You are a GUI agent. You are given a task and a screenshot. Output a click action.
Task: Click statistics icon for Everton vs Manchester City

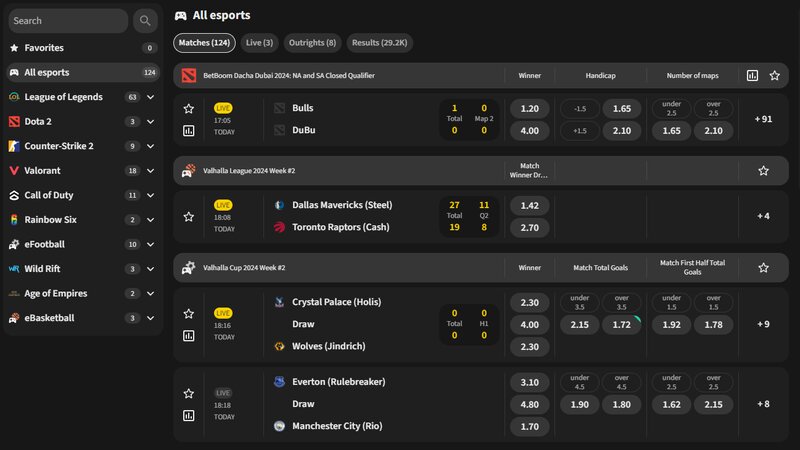pyautogui.click(x=188, y=415)
